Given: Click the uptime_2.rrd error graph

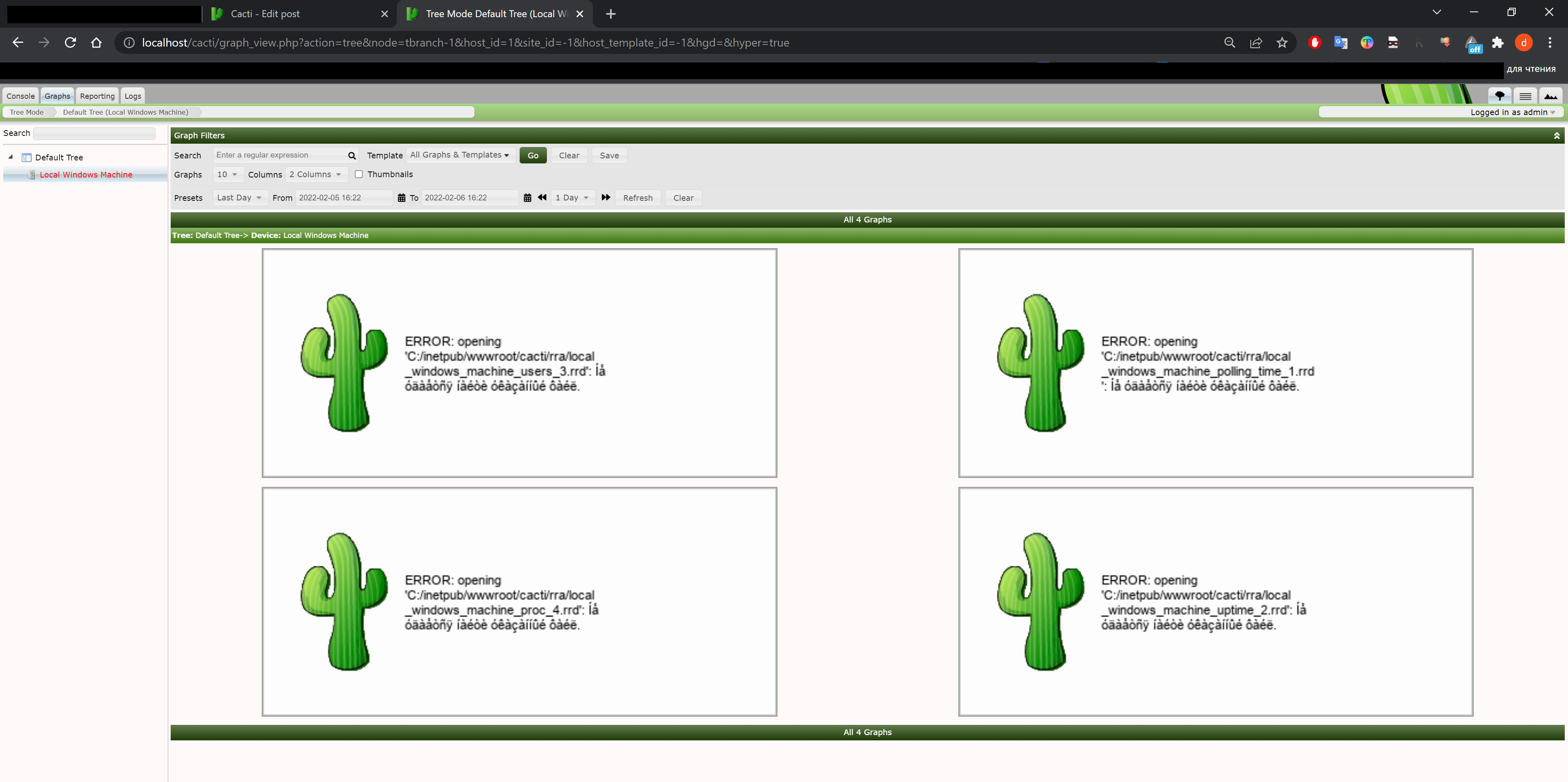Looking at the screenshot, I should [1216, 602].
